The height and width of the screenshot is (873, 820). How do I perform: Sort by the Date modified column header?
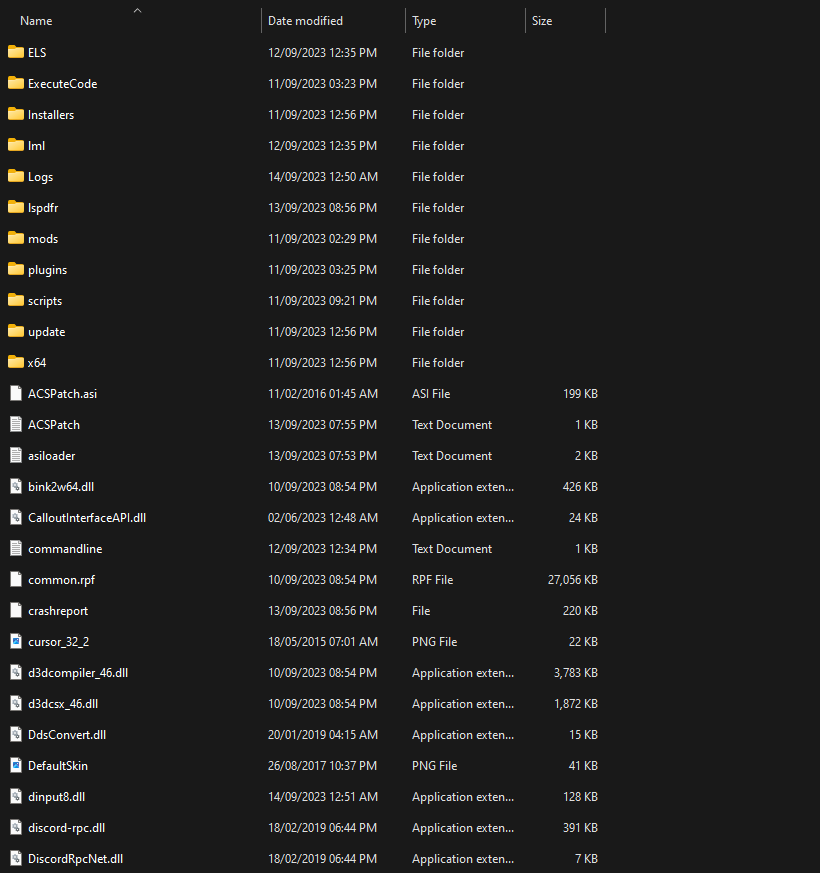tap(305, 21)
